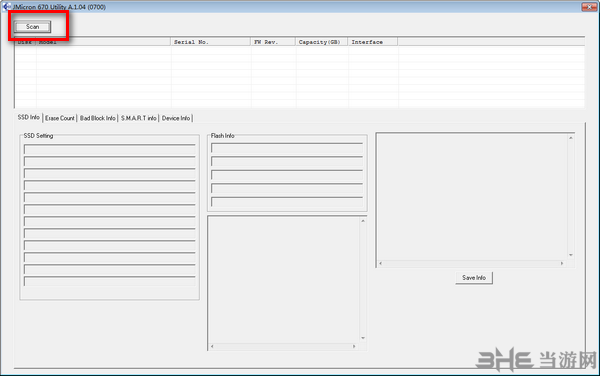Select the SSD Info tab

pyautogui.click(x=29, y=117)
